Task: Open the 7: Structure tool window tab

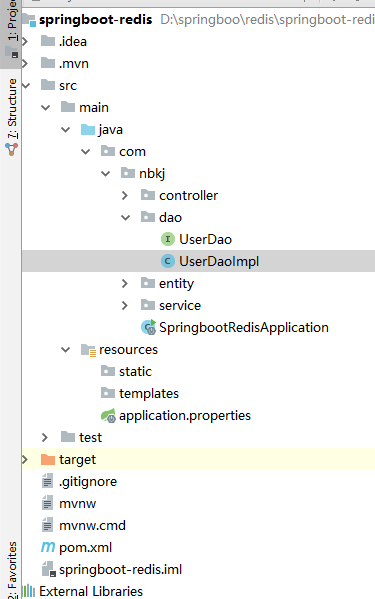Action: coord(11,117)
